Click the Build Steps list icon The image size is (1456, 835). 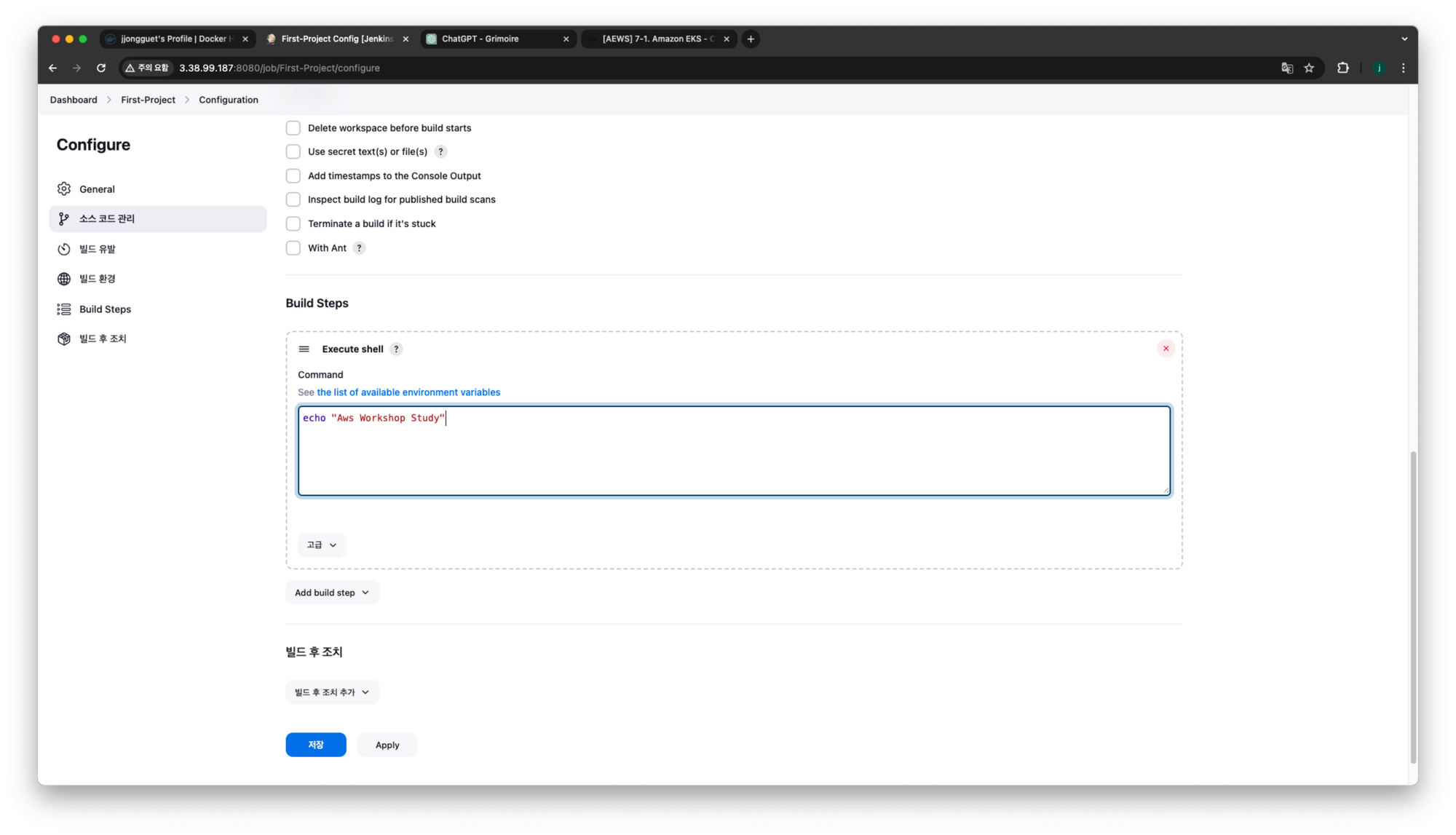64,309
